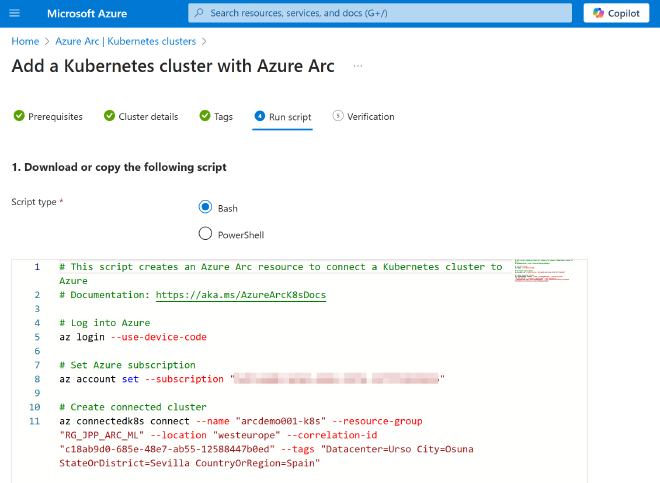Open the ellipsis more options menu
Screen dimensions: 660x483
coord(358,66)
